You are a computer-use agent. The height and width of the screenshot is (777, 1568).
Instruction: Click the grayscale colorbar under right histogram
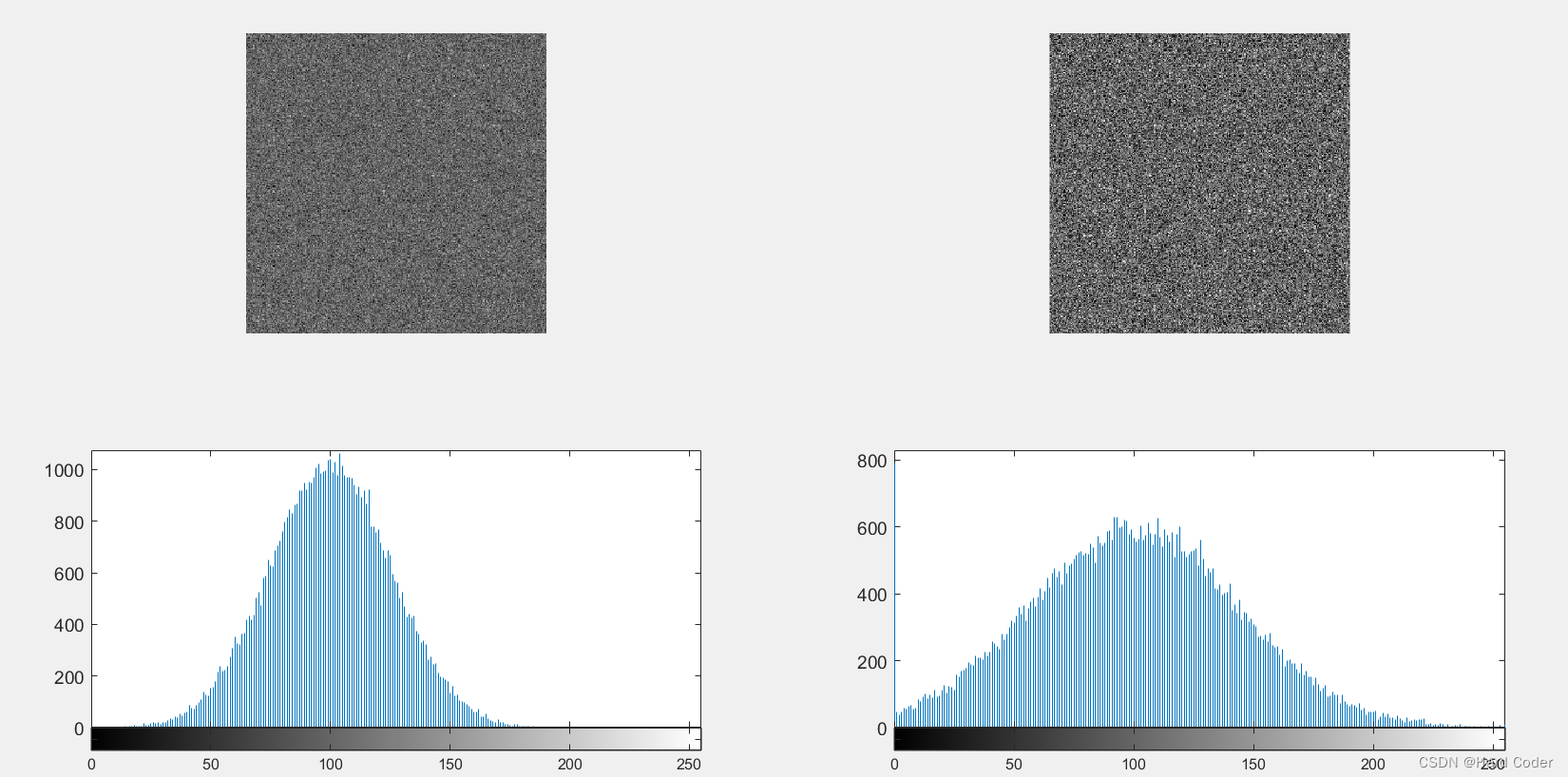[1199, 739]
